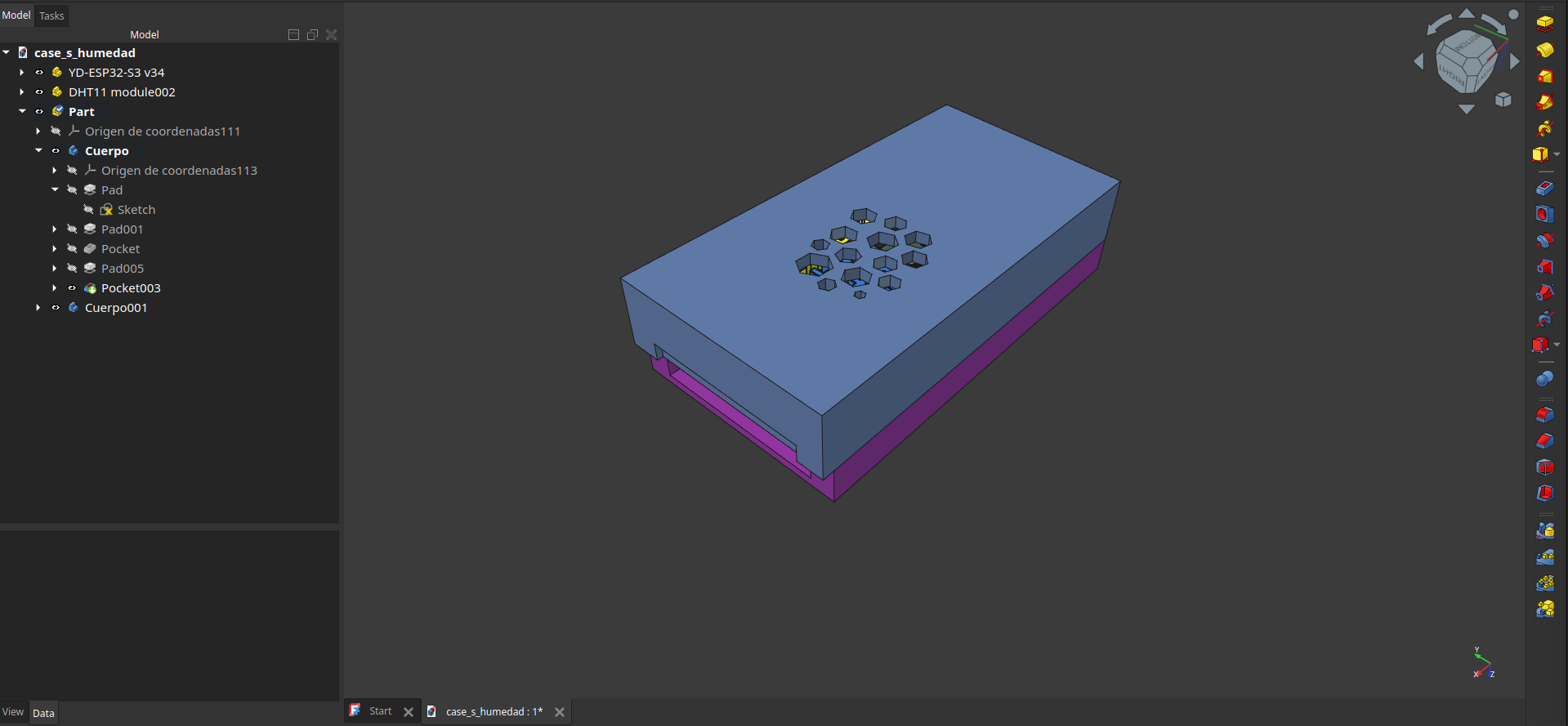Click the Boolean operation icon
The width and height of the screenshot is (1568, 726).
[x=1544, y=378]
